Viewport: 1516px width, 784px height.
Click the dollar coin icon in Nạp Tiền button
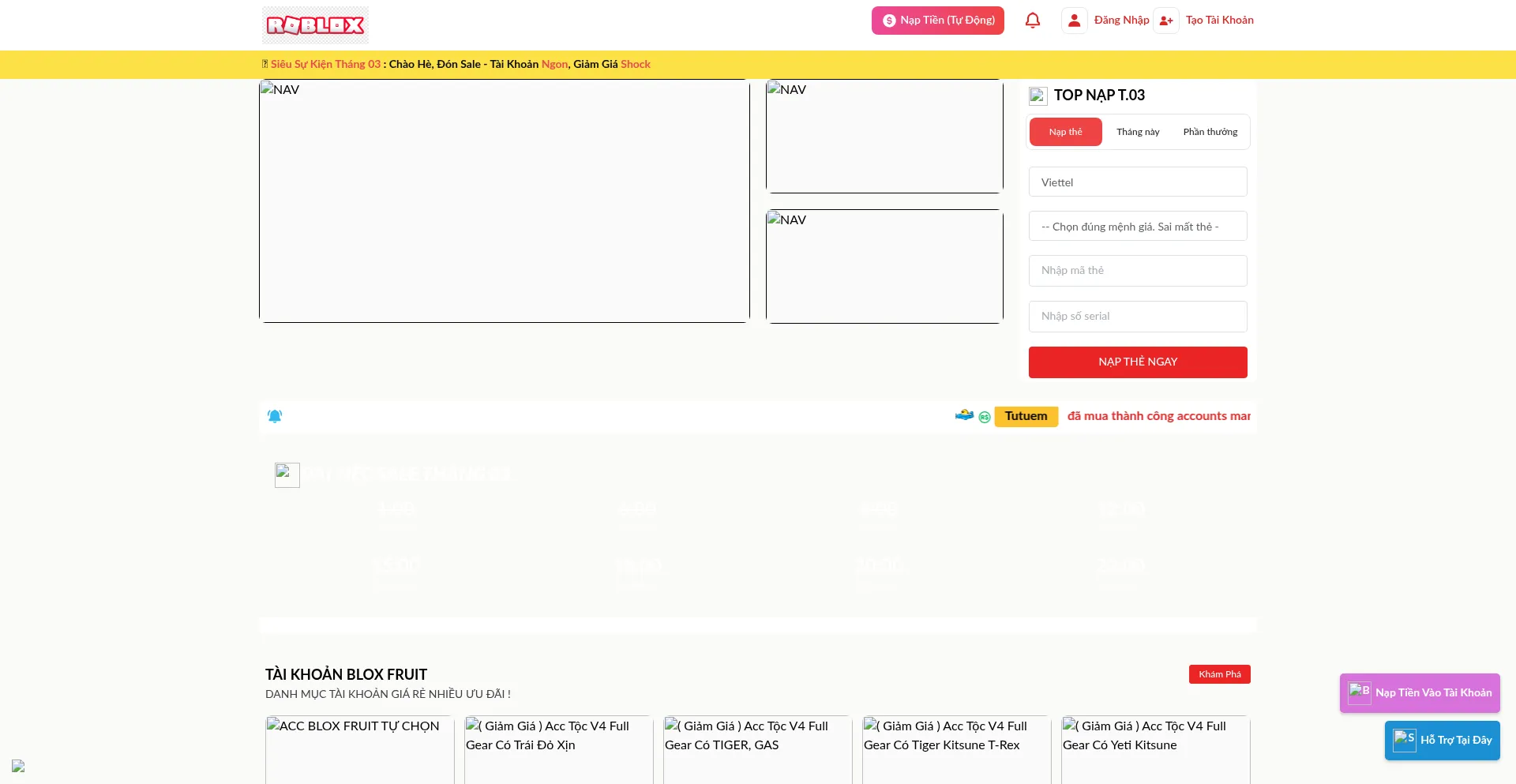(x=889, y=21)
